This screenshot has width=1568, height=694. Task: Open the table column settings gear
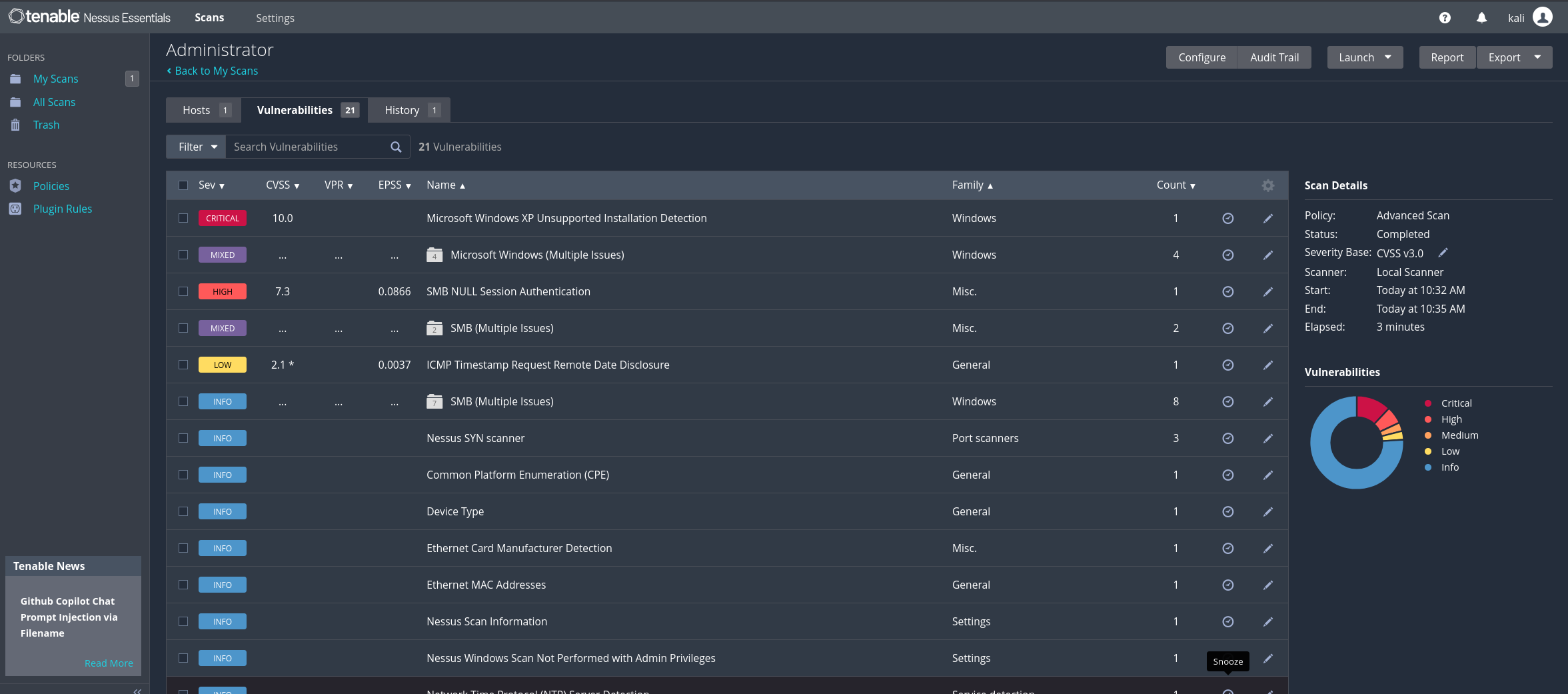coord(1268,185)
